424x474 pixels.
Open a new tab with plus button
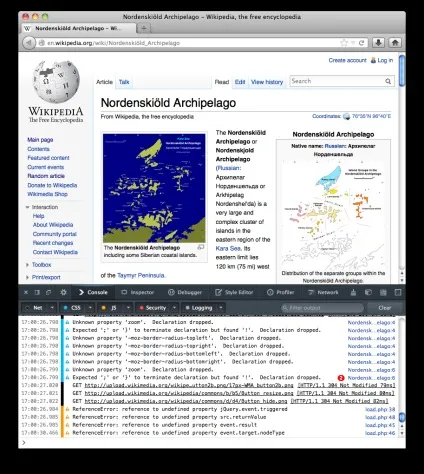point(144,28)
